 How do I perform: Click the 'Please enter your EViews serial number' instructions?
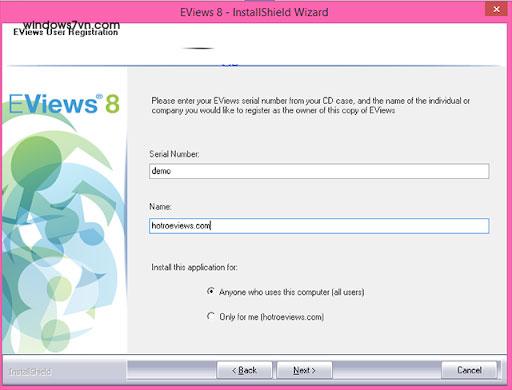311,105
